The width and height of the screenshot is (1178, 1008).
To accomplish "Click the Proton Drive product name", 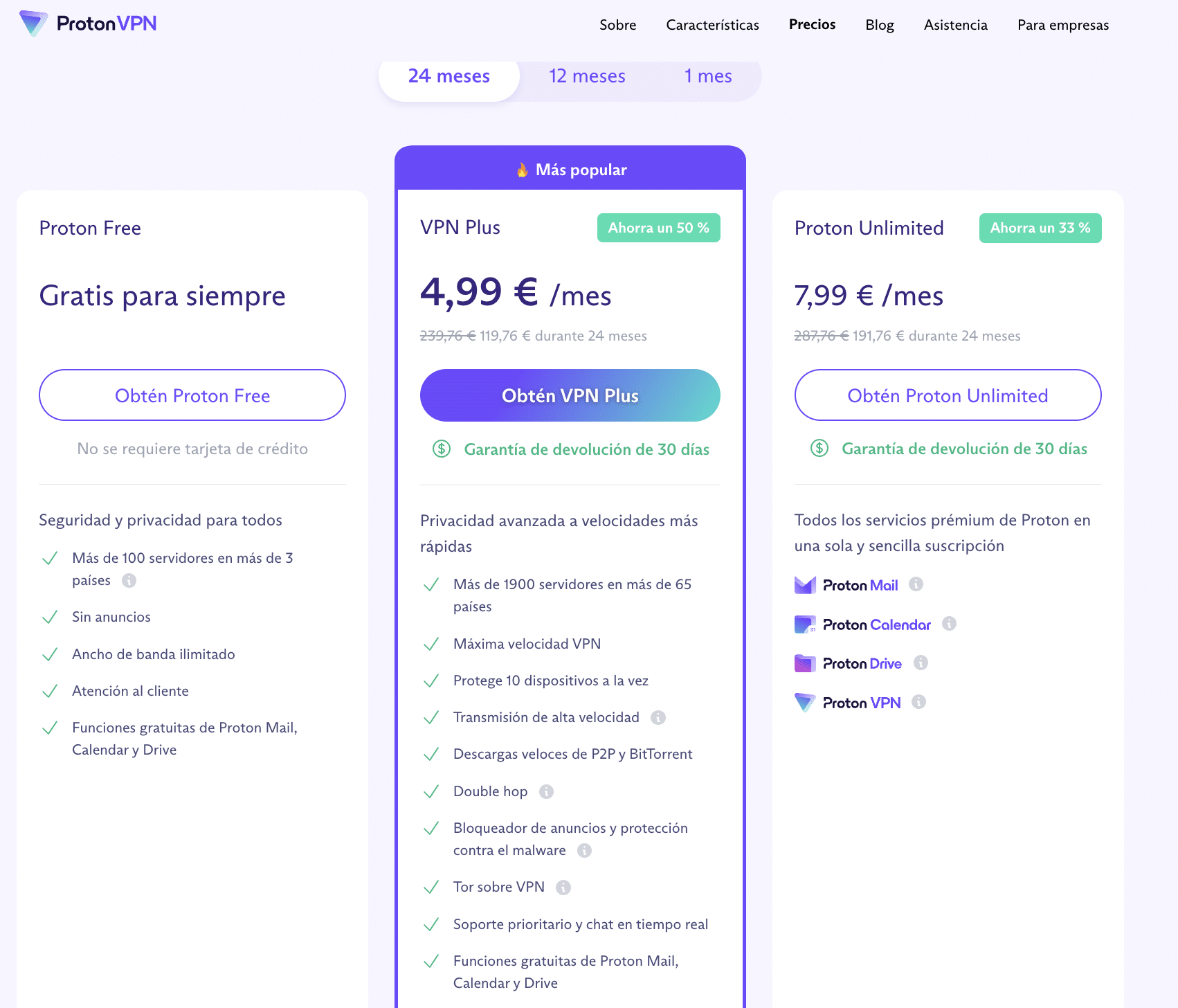I will [x=862, y=663].
